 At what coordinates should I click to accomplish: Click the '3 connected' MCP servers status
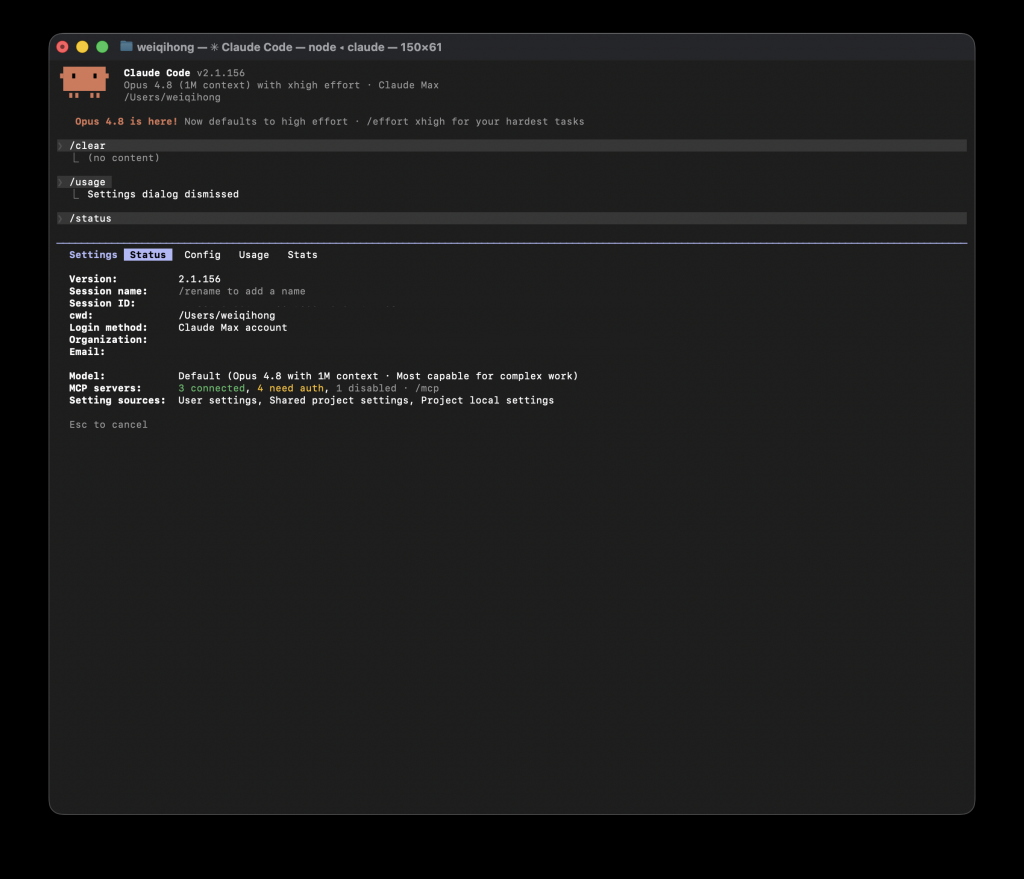pos(212,389)
